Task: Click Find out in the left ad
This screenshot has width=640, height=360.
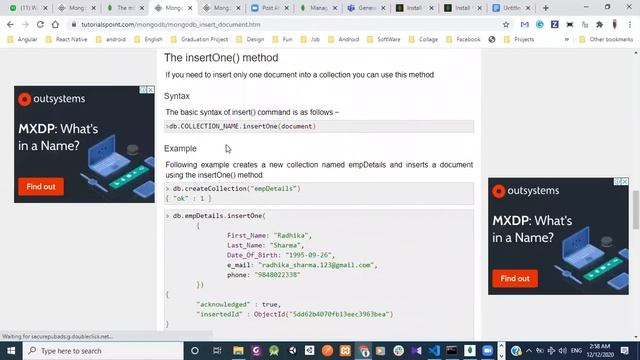Action: pyautogui.click(x=41, y=187)
